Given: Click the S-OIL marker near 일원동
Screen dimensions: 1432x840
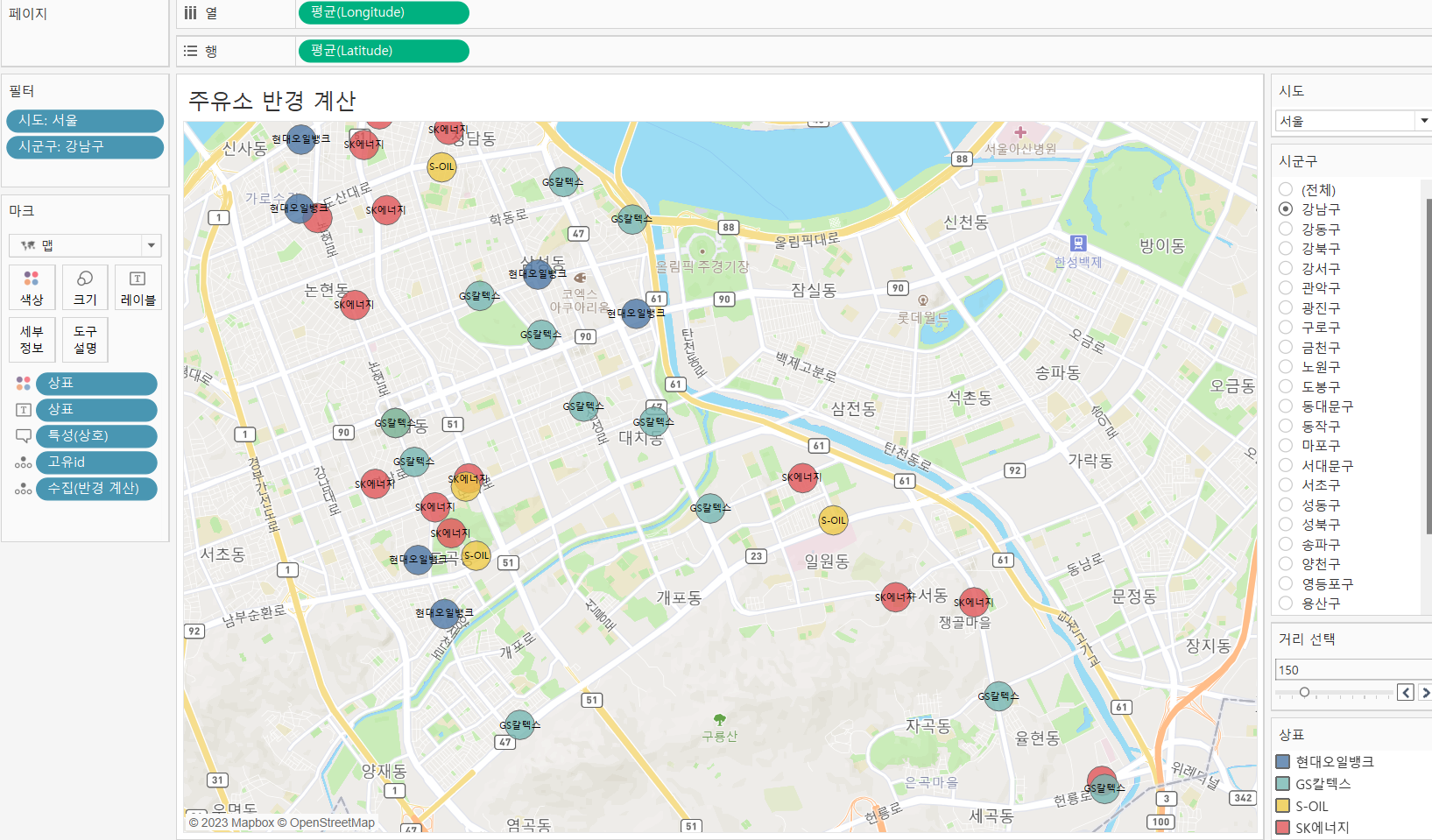Looking at the screenshot, I should pos(833,520).
